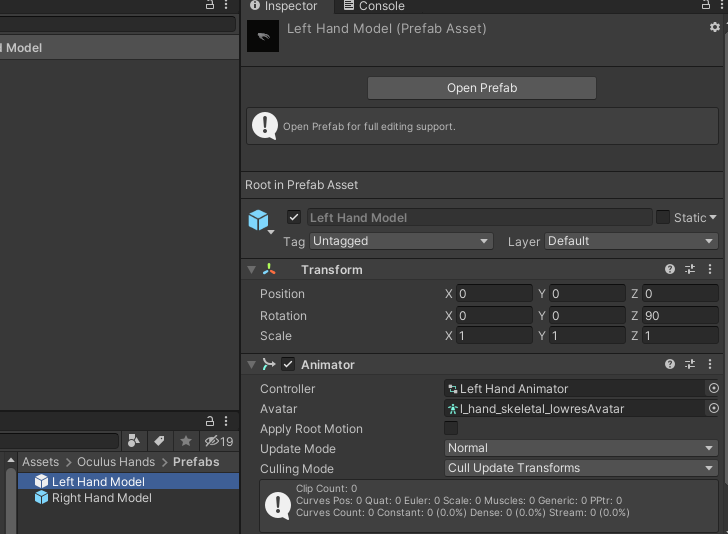Image resolution: width=728 pixels, height=534 pixels.
Task: Open the Controller object picker circle
Action: pos(713,389)
